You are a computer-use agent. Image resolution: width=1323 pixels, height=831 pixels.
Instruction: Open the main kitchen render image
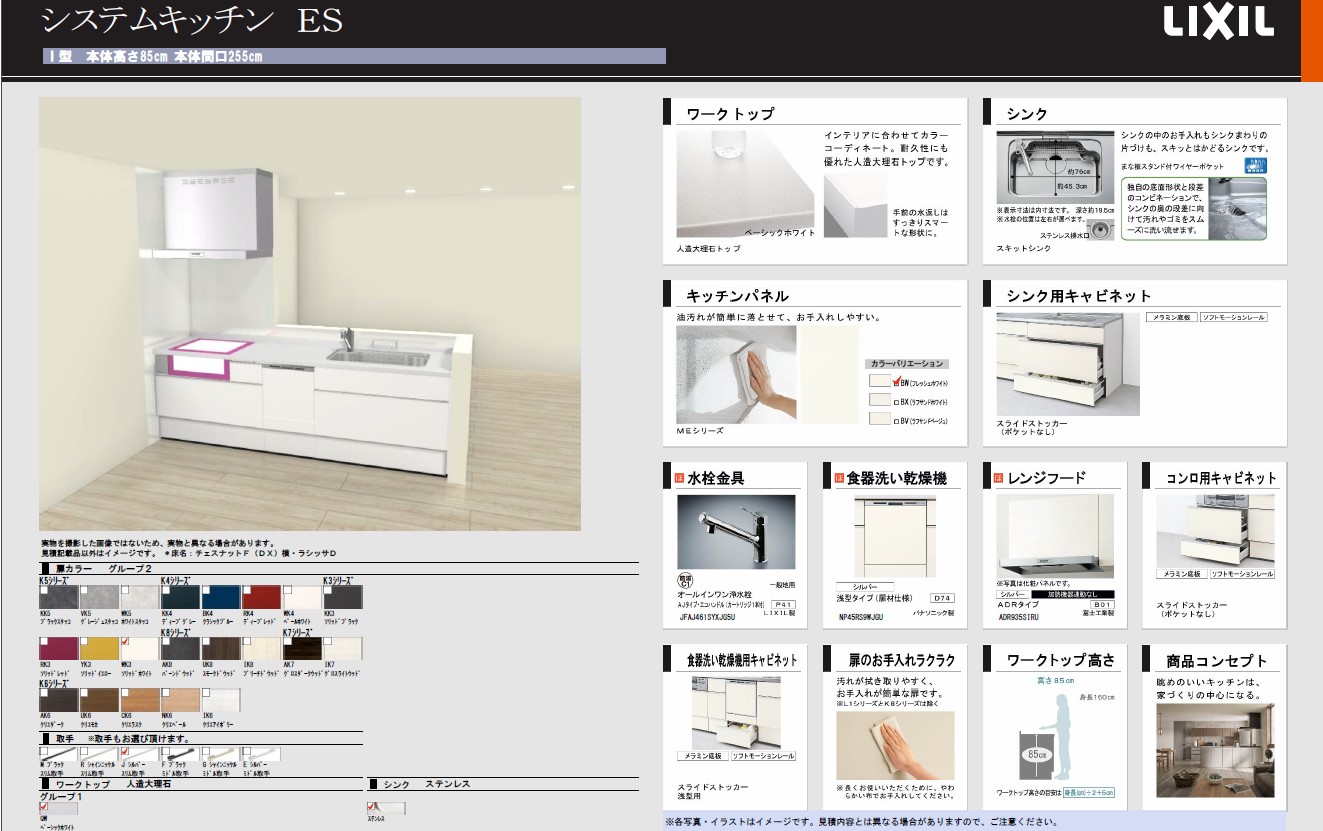click(310, 313)
